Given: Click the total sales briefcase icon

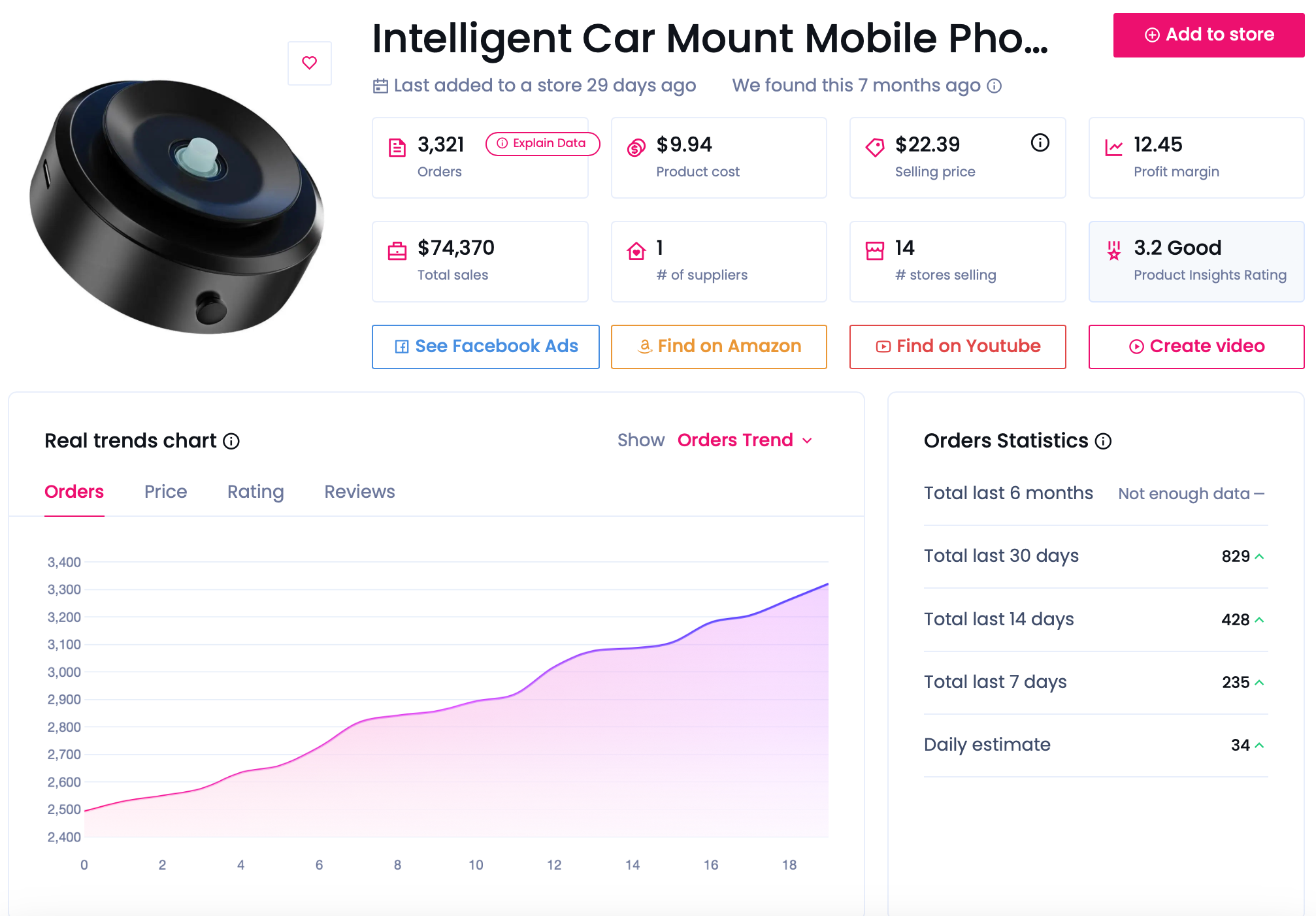Looking at the screenshot, I should 399,248.
